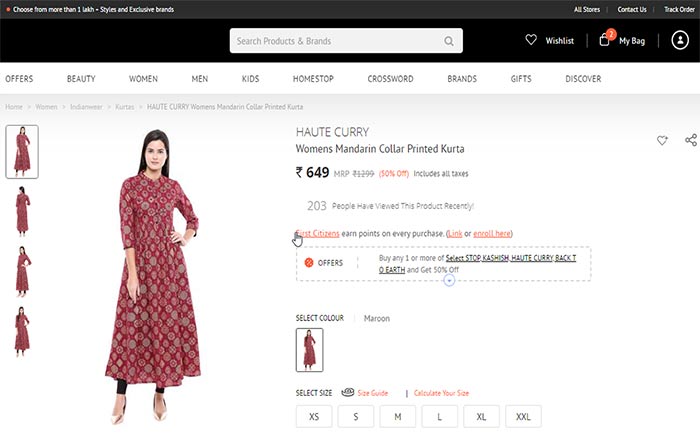Image resolution: width=700 pixels, height=435 pixels.
Task: Open the DISCOVER menu
Action: click(583, 79)
